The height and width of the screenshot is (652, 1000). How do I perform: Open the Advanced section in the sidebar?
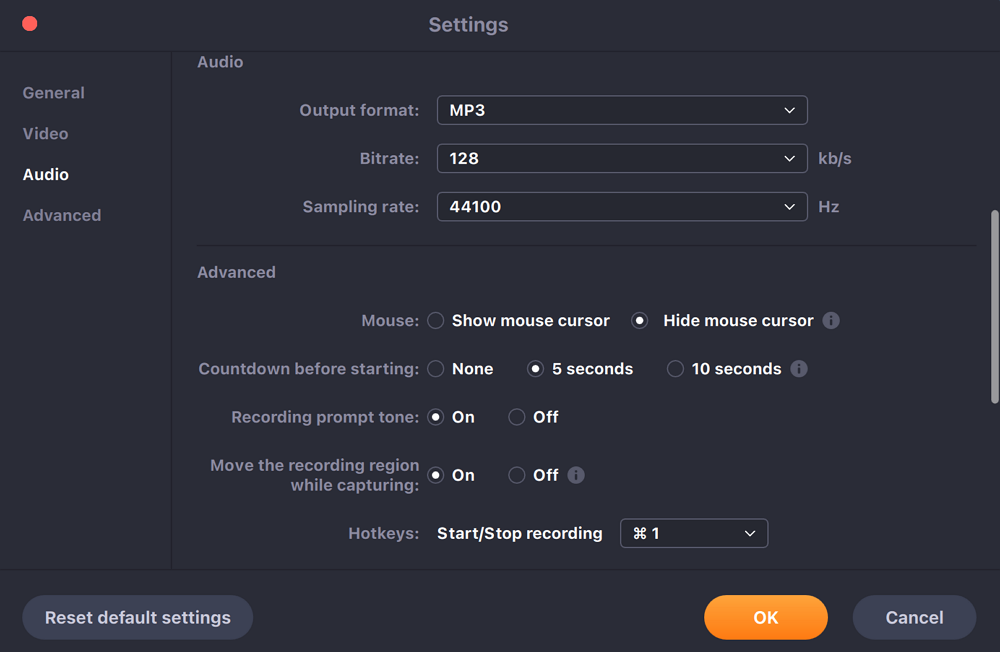(x=62, y=215)
